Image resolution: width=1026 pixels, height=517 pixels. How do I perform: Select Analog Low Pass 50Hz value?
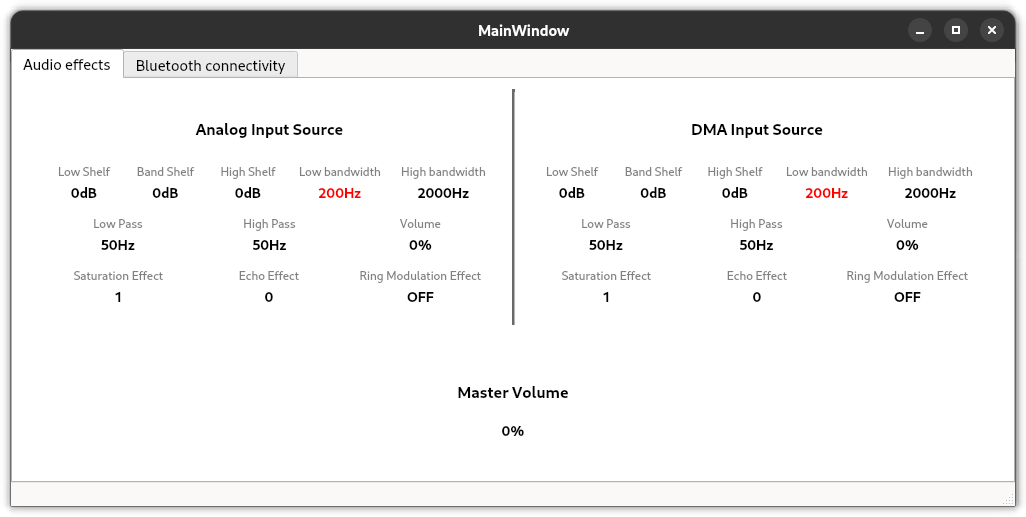118,245
